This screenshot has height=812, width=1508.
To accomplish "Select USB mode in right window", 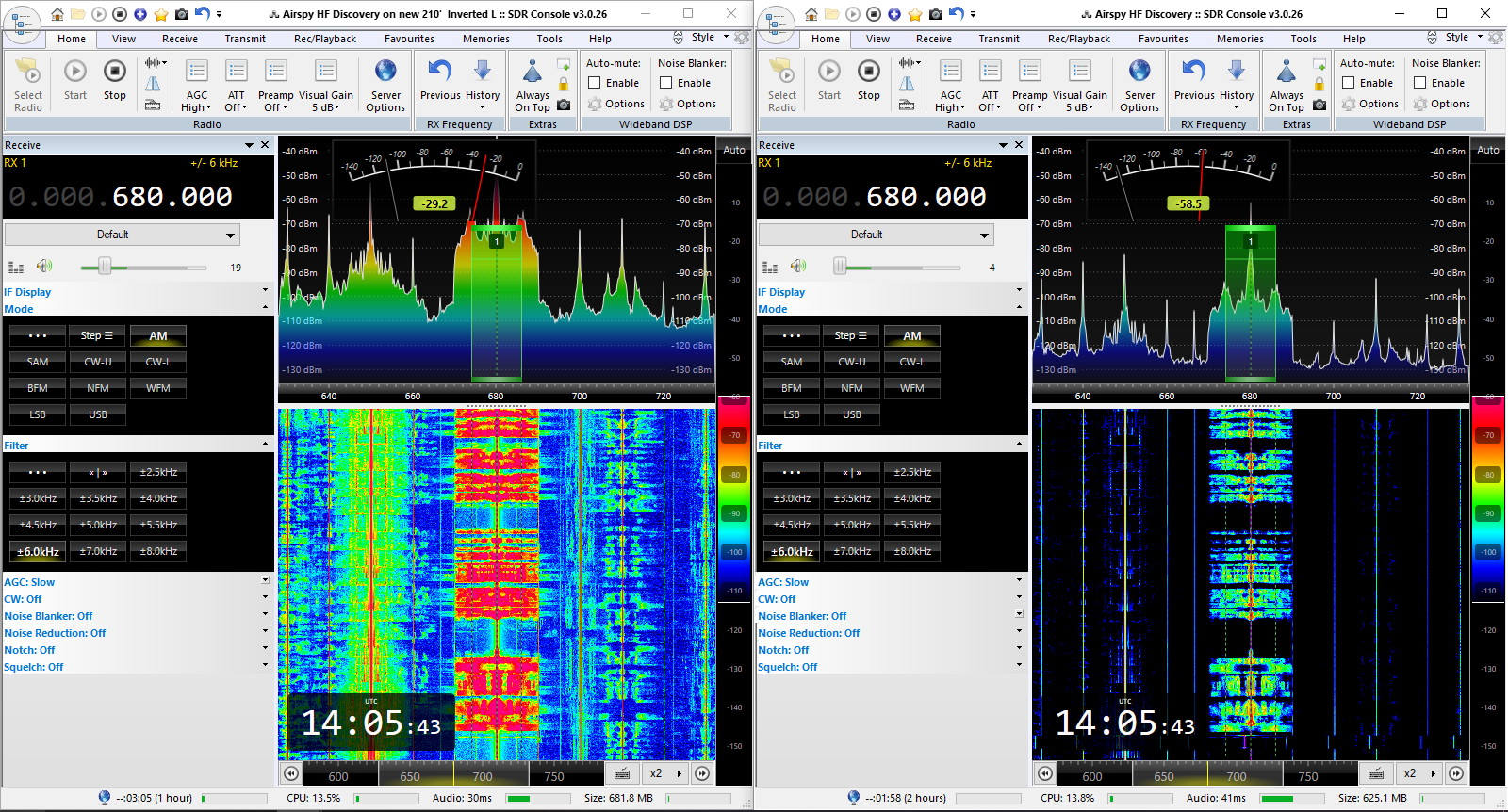I will click(852, 414).
